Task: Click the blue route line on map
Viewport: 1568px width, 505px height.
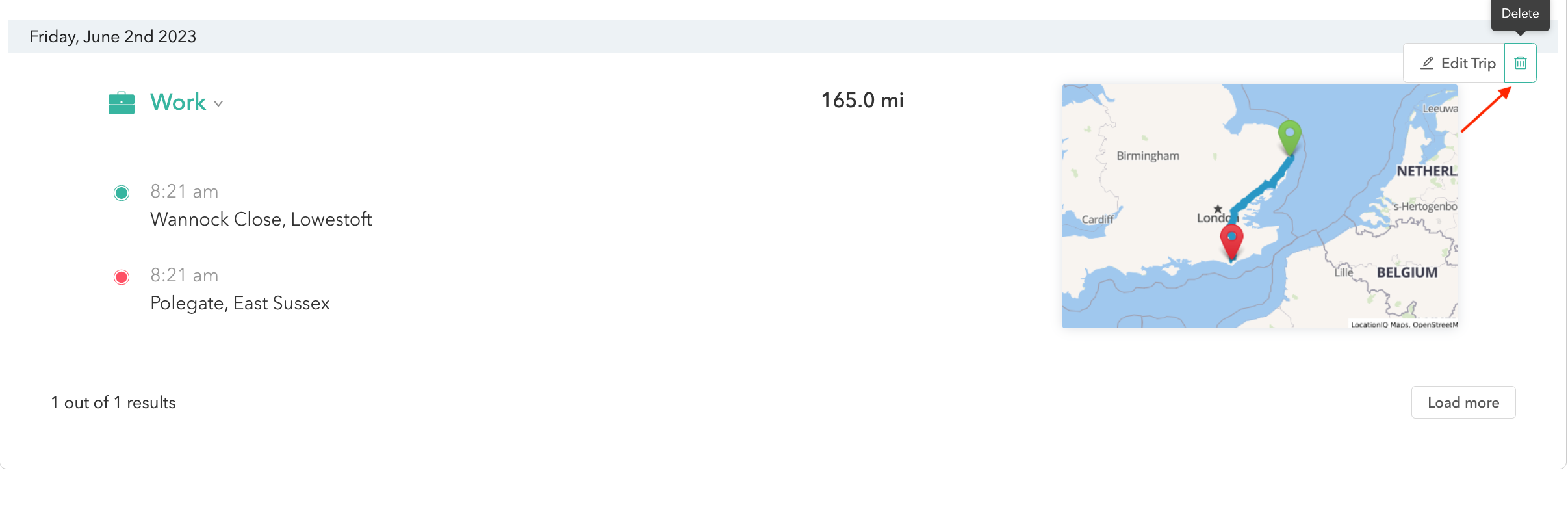Action: pyautogui.click(x=1261, y=190)
